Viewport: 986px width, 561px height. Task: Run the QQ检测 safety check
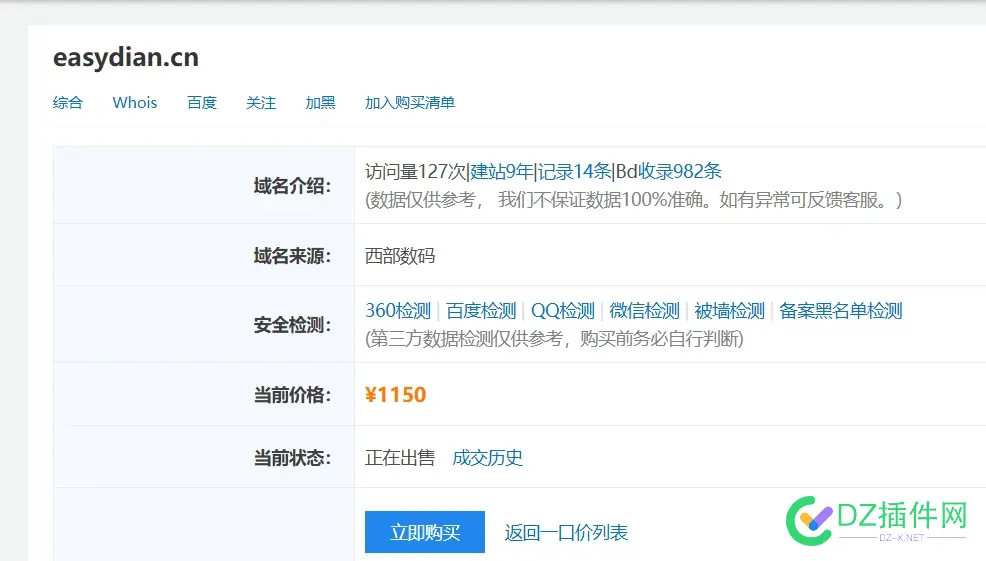click(x=563, y=311)
